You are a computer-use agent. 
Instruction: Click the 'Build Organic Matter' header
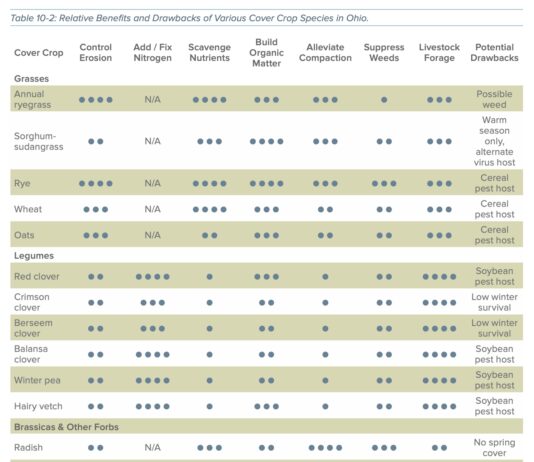(x=266, y=52)
